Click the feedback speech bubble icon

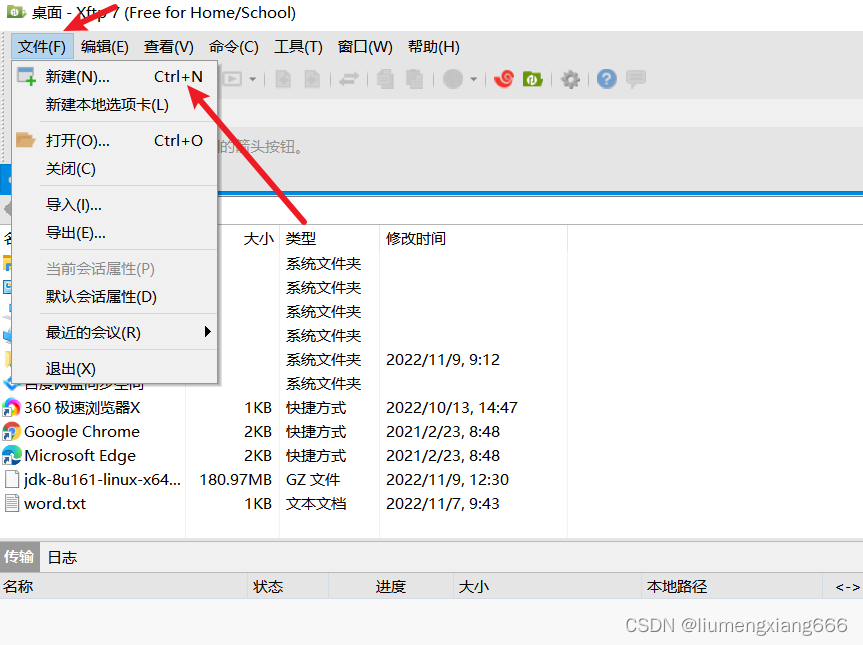click(x=636, y=79)
